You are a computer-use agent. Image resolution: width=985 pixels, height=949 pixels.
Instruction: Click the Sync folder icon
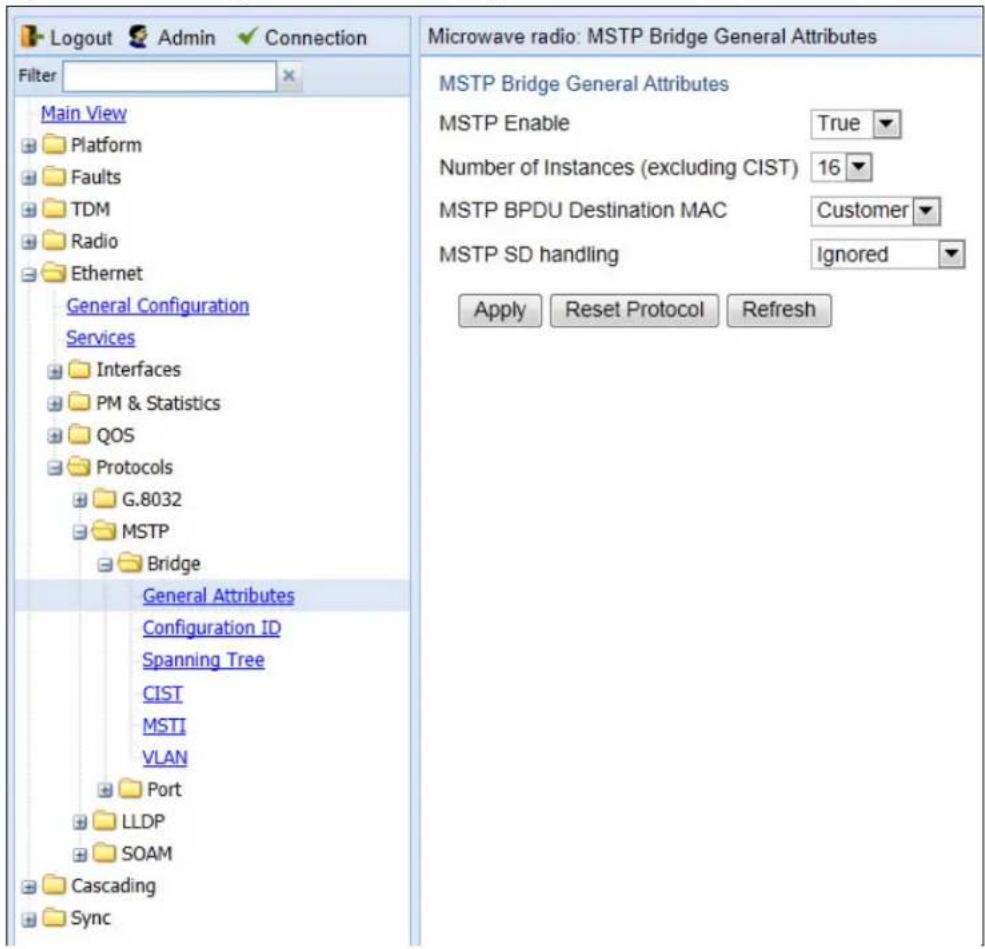54,918
